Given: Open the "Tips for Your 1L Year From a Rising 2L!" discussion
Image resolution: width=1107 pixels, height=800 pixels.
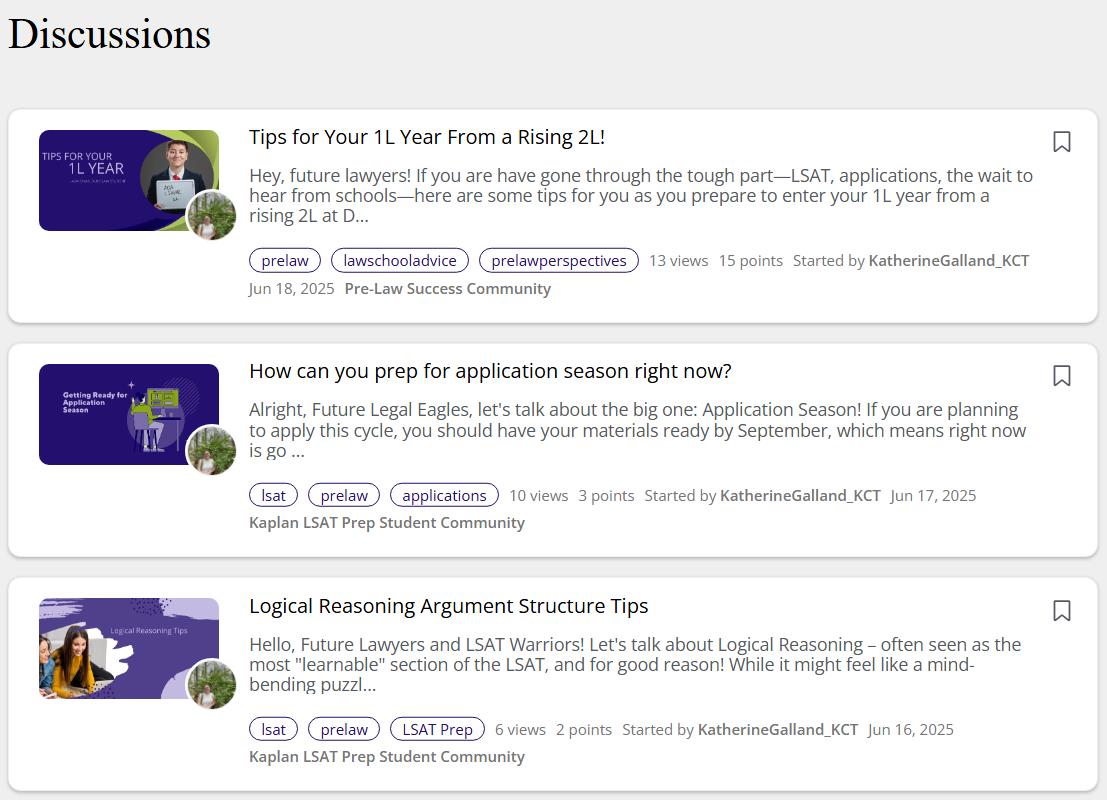Looking at the screenshot, I should (428, 137).
